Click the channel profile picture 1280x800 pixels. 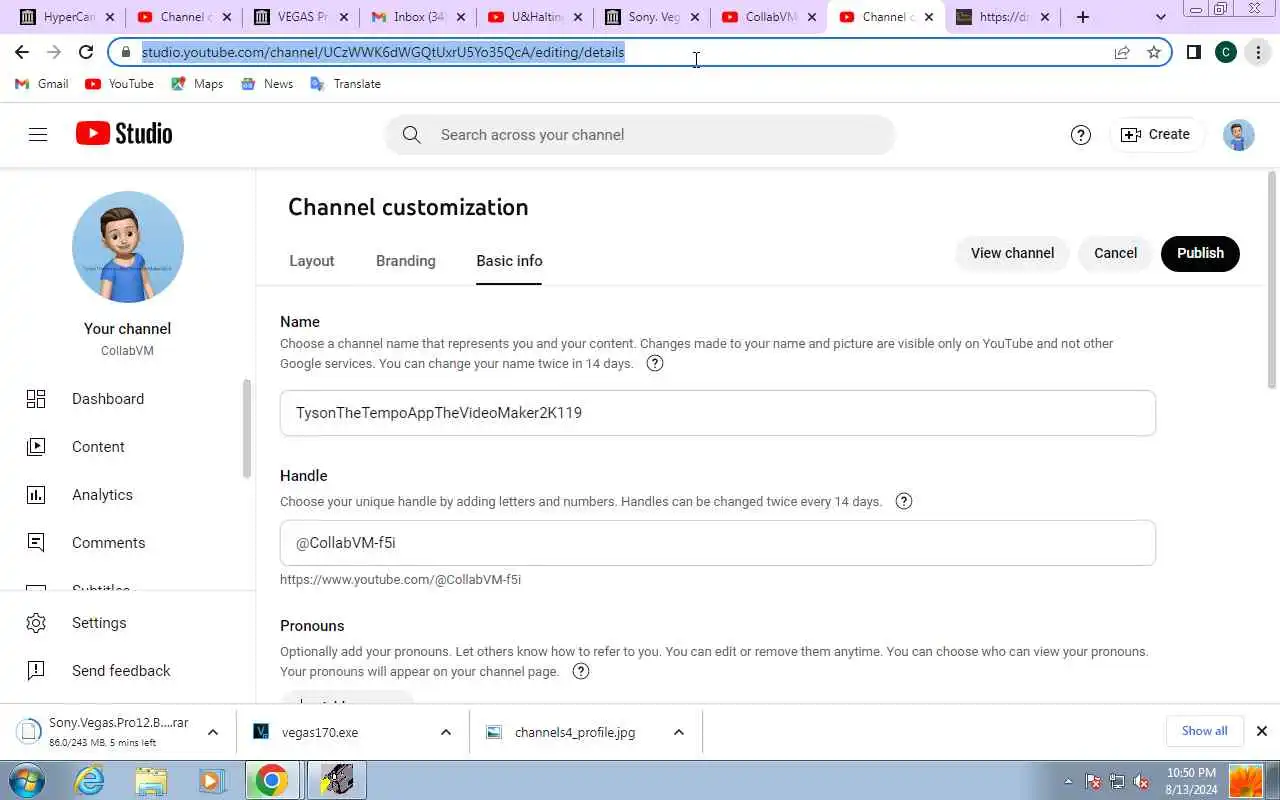[128, 247]
